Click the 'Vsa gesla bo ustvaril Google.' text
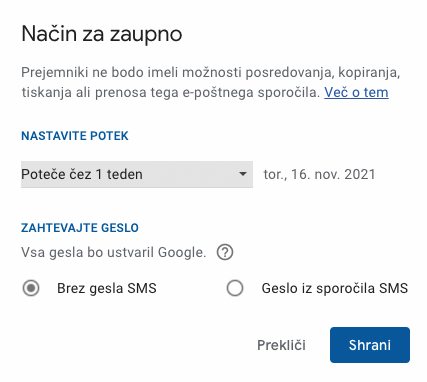Viewport: 427px width, 382px height. (x=114, y=253)
